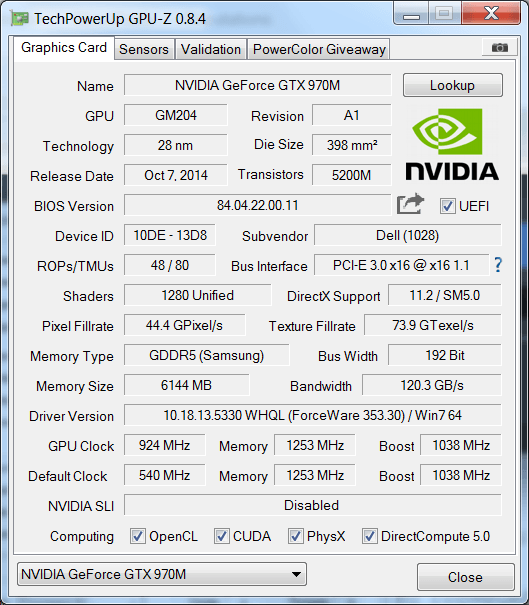Click the NVIDIA logo image
Viewport: 529px width, 605px height.
(451, 144)
